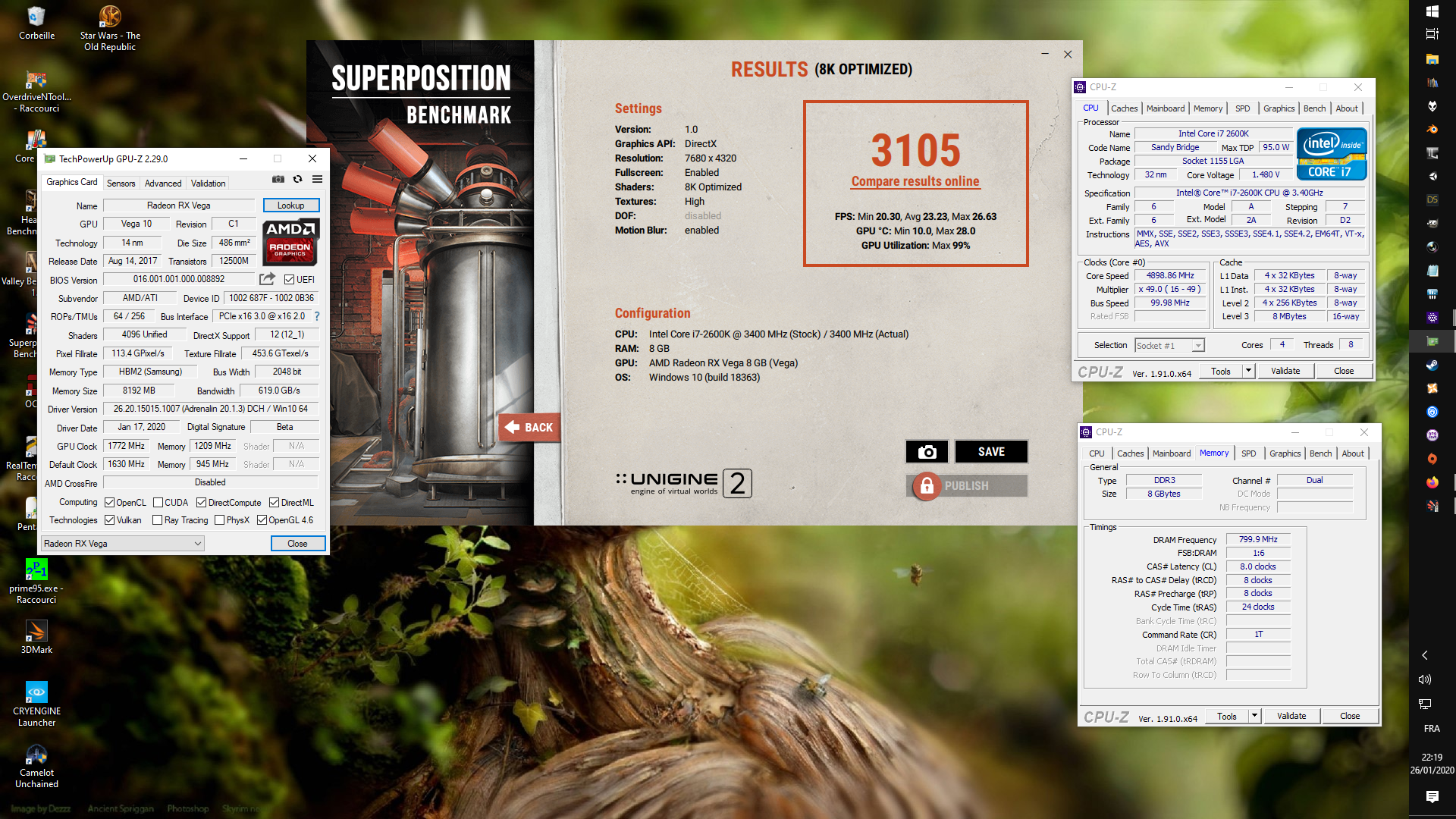Open the Windows Start menu
The image size is (1456, 819).
click(x=1432, y=11)
